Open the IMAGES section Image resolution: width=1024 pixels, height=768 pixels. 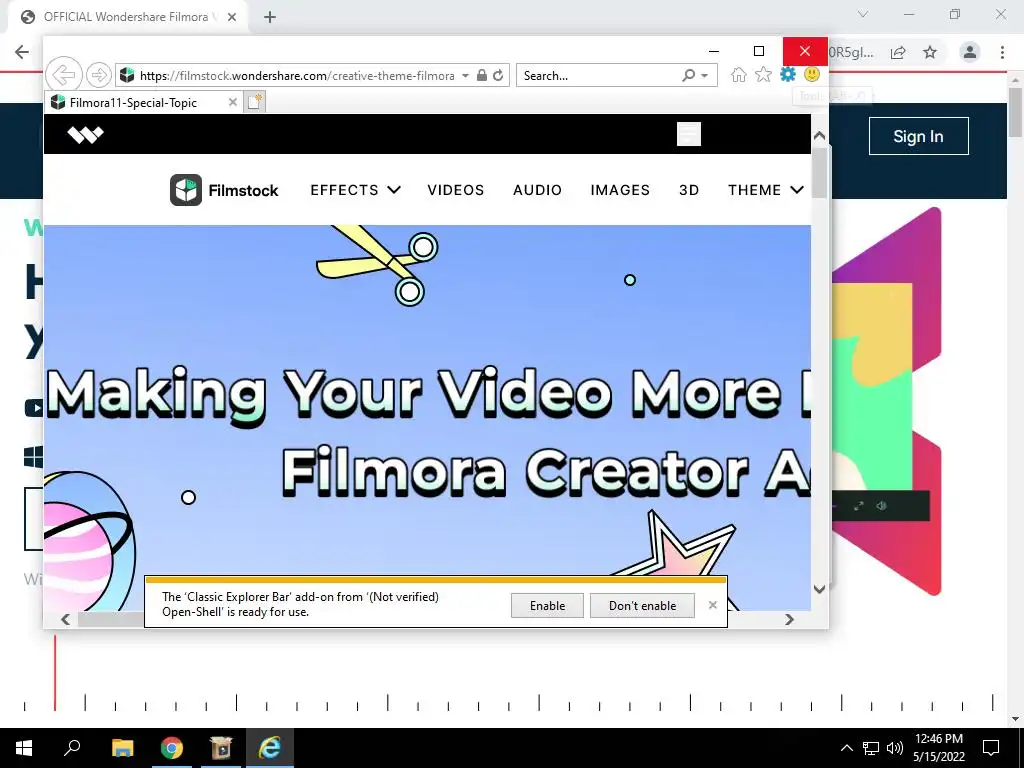click(x=620, y=190)
